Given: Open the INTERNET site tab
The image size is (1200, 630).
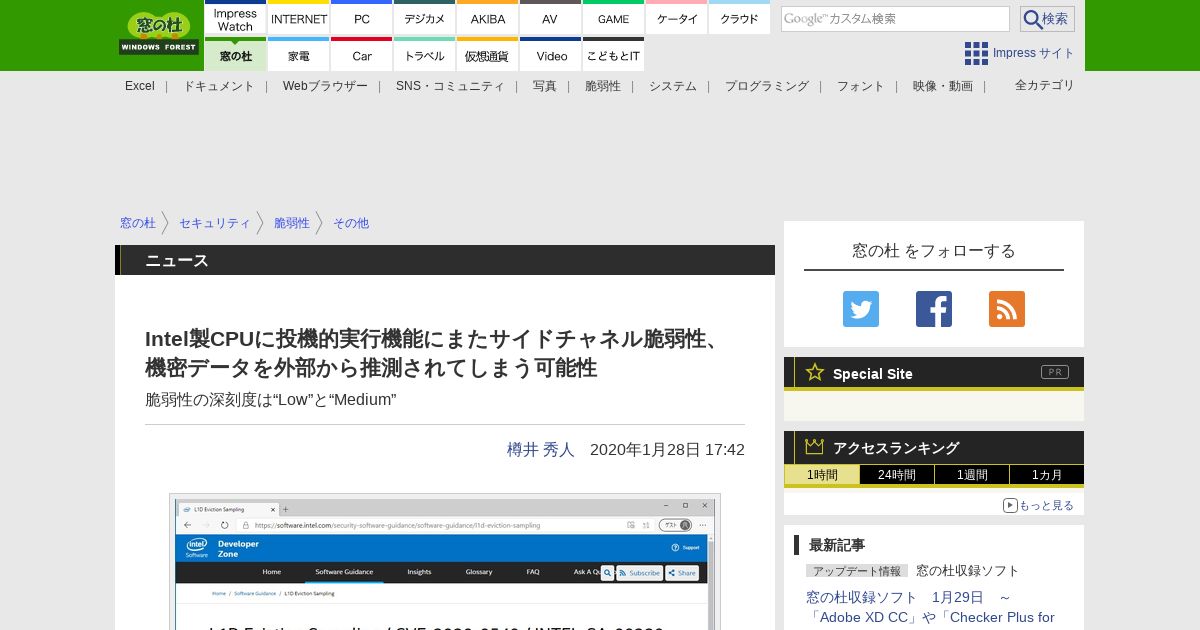Looking at the screenshot, I should pos(299,19).
